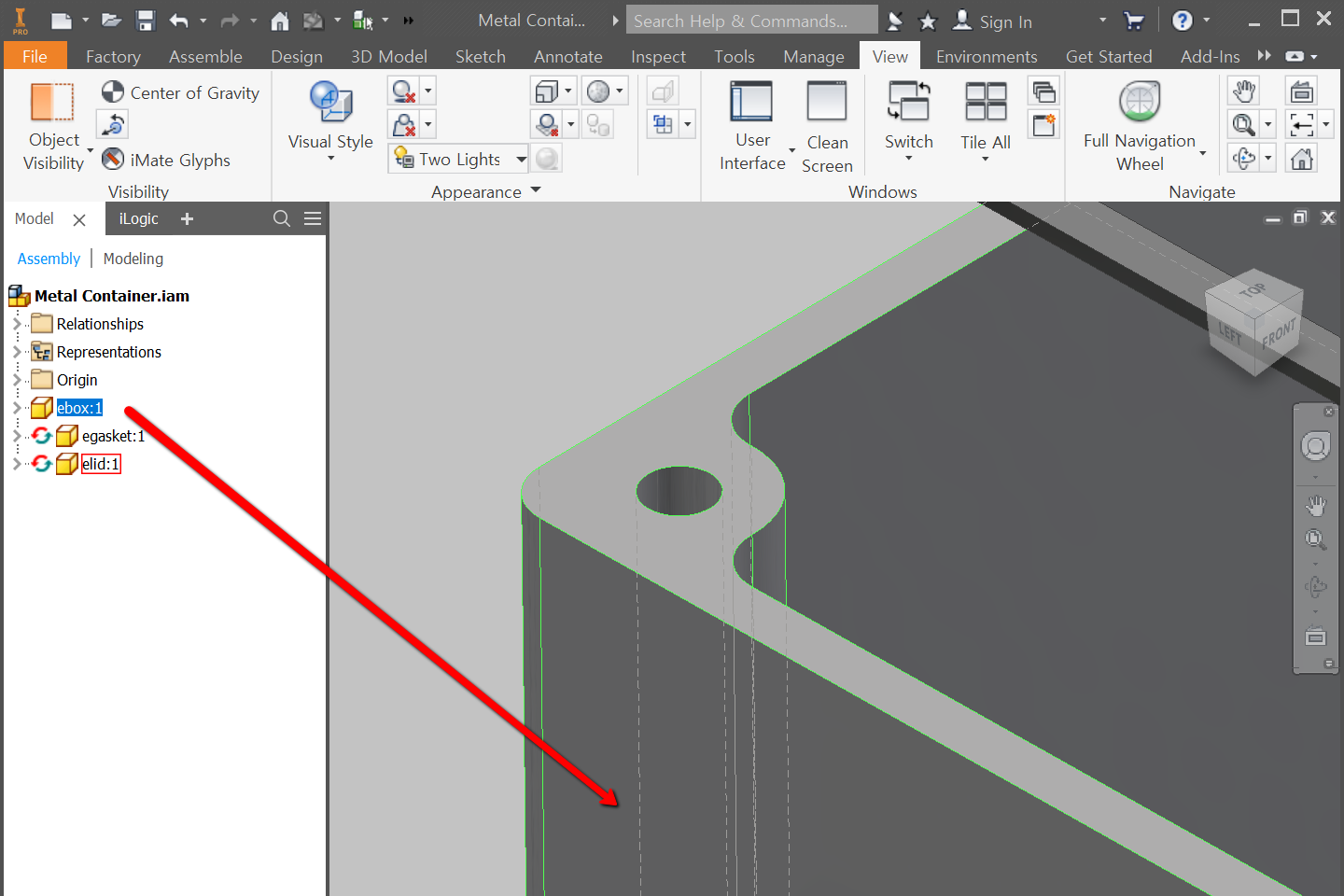The width and height of the screenshot is (1344, 896).
Task: Open the Environments ribbon tab
Action: coord(987,56)
